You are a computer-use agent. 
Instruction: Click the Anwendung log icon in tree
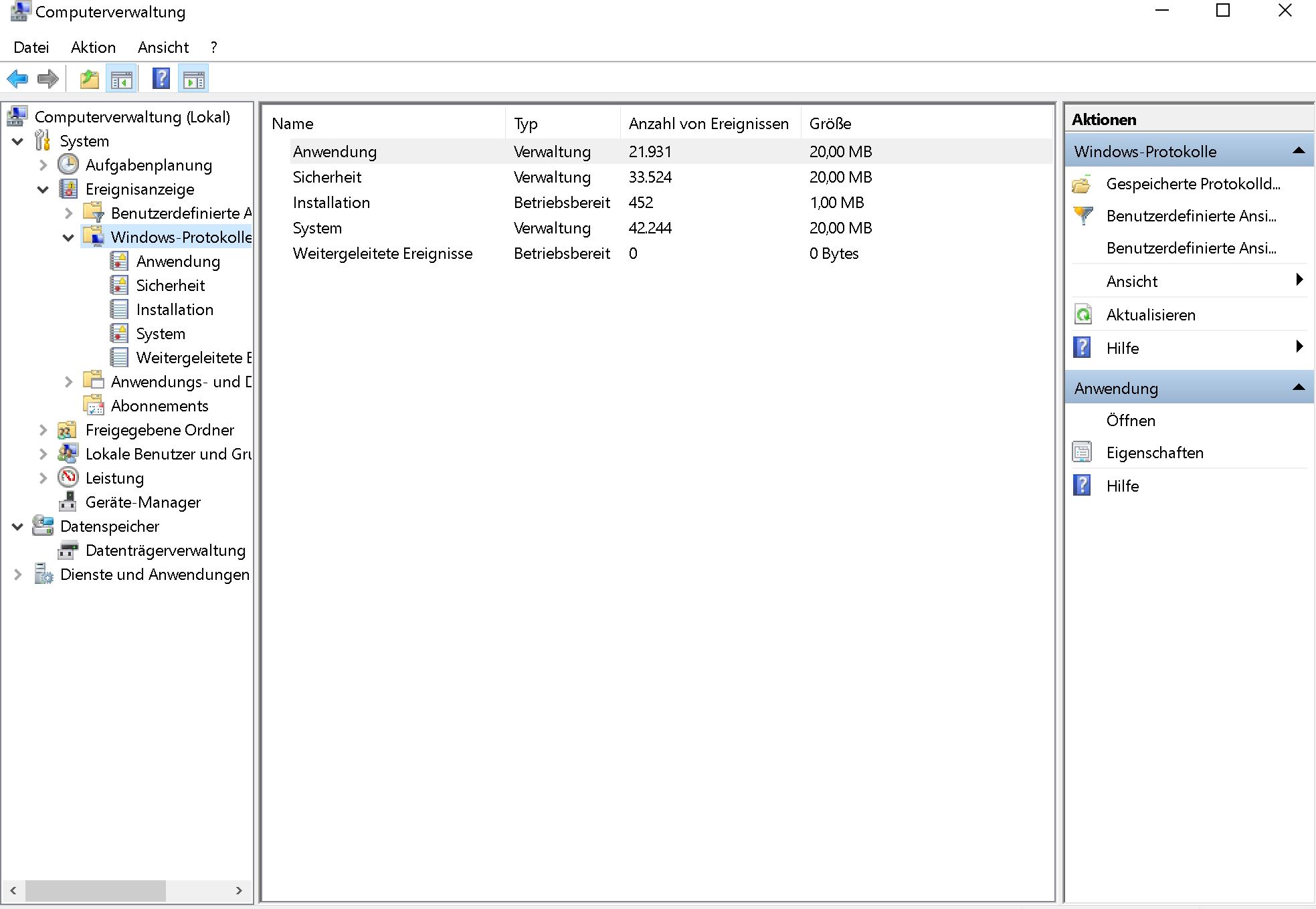tap(119, 261)
